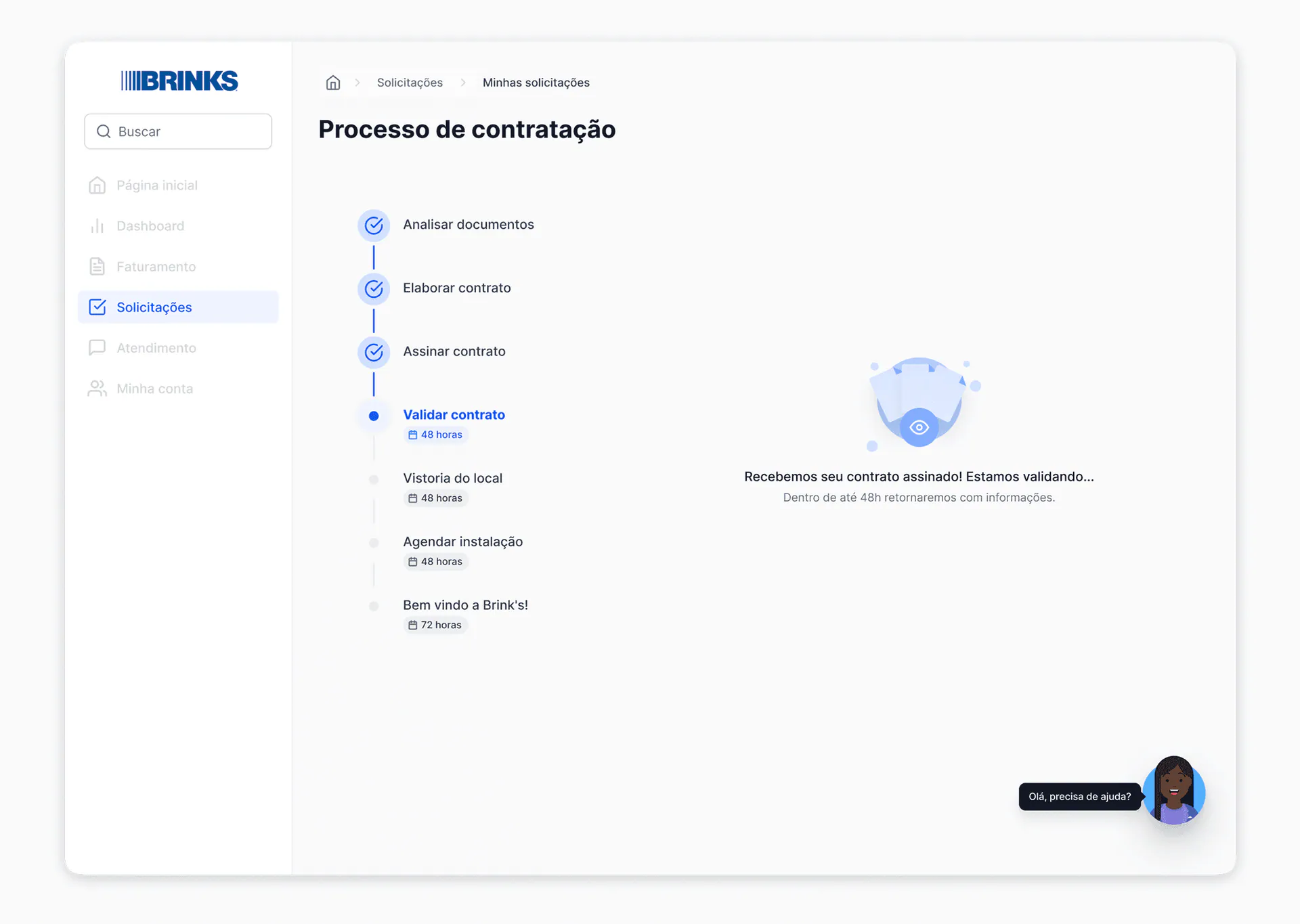Screen dimensions: 1300x924
Task: Click the Minha conta users icon
Action: [x=97, y=389]
